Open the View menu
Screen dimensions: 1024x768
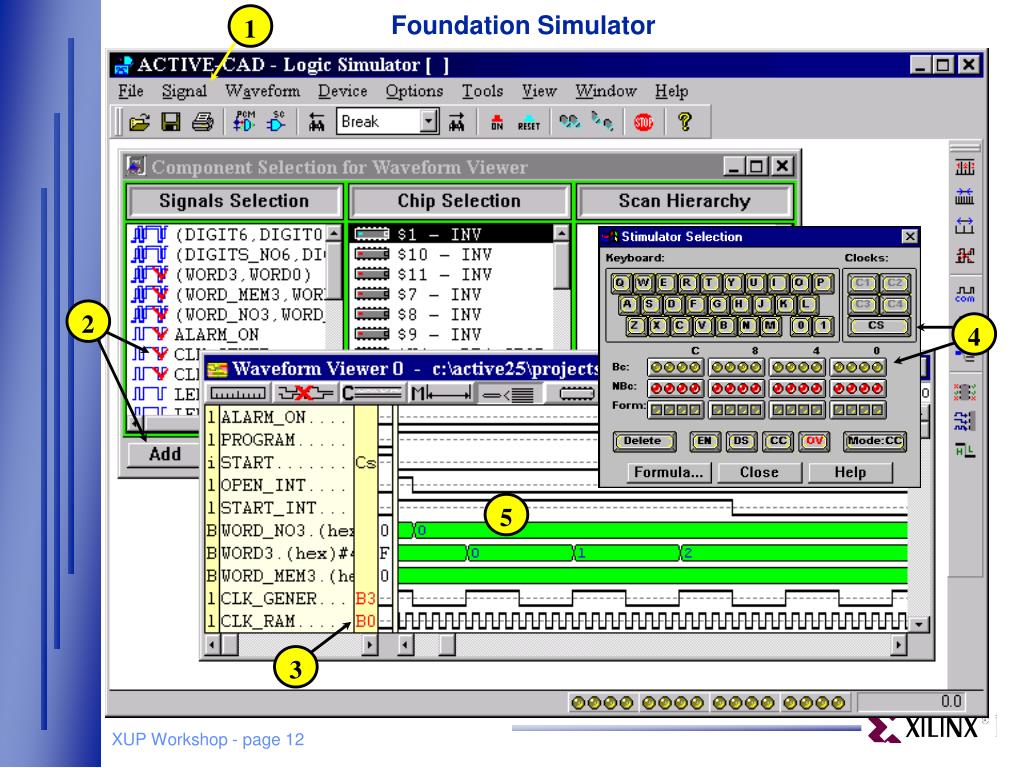(539, 91)
